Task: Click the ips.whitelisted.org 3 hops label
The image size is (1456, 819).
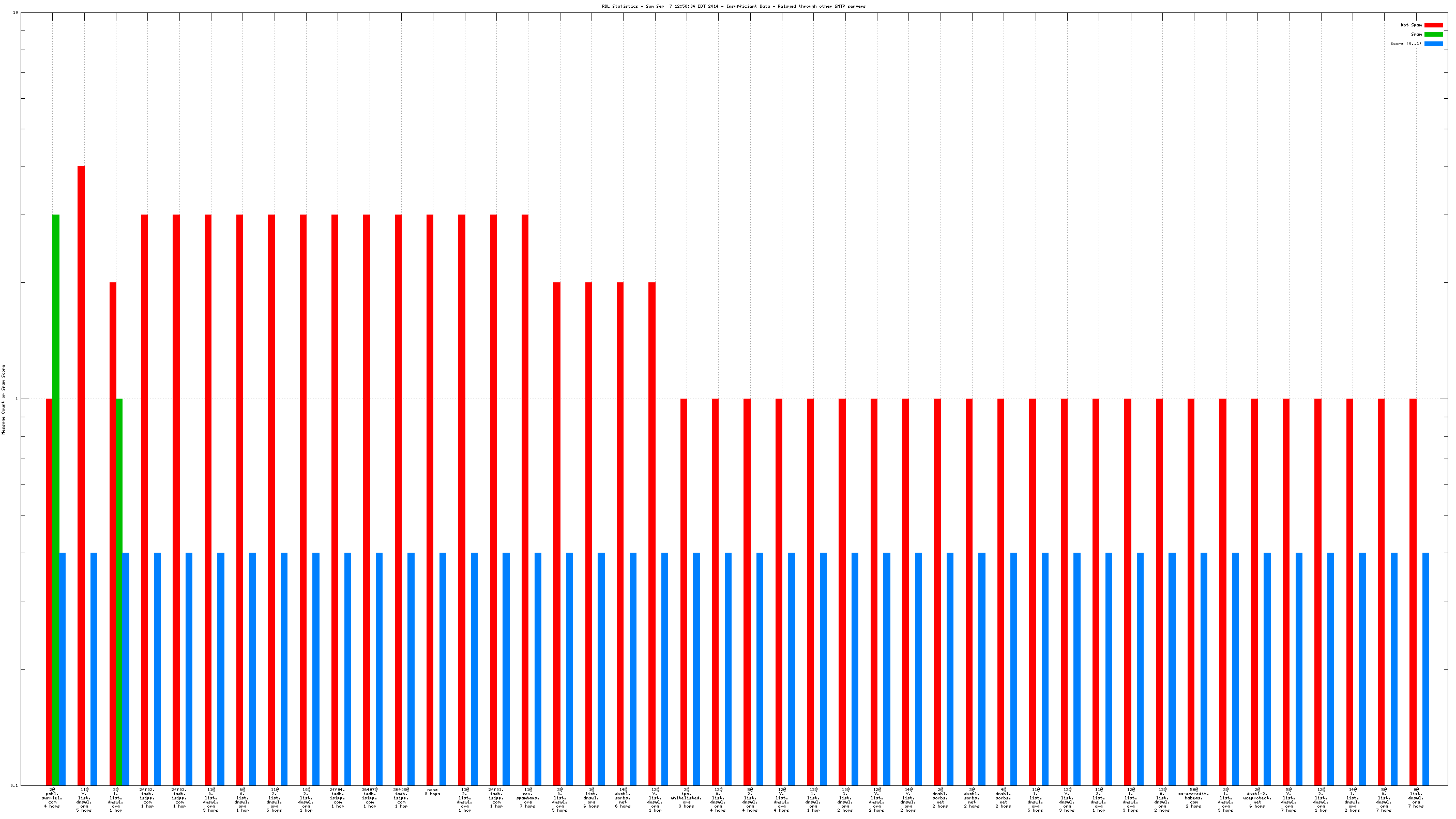Action: [x=686, y=797]
